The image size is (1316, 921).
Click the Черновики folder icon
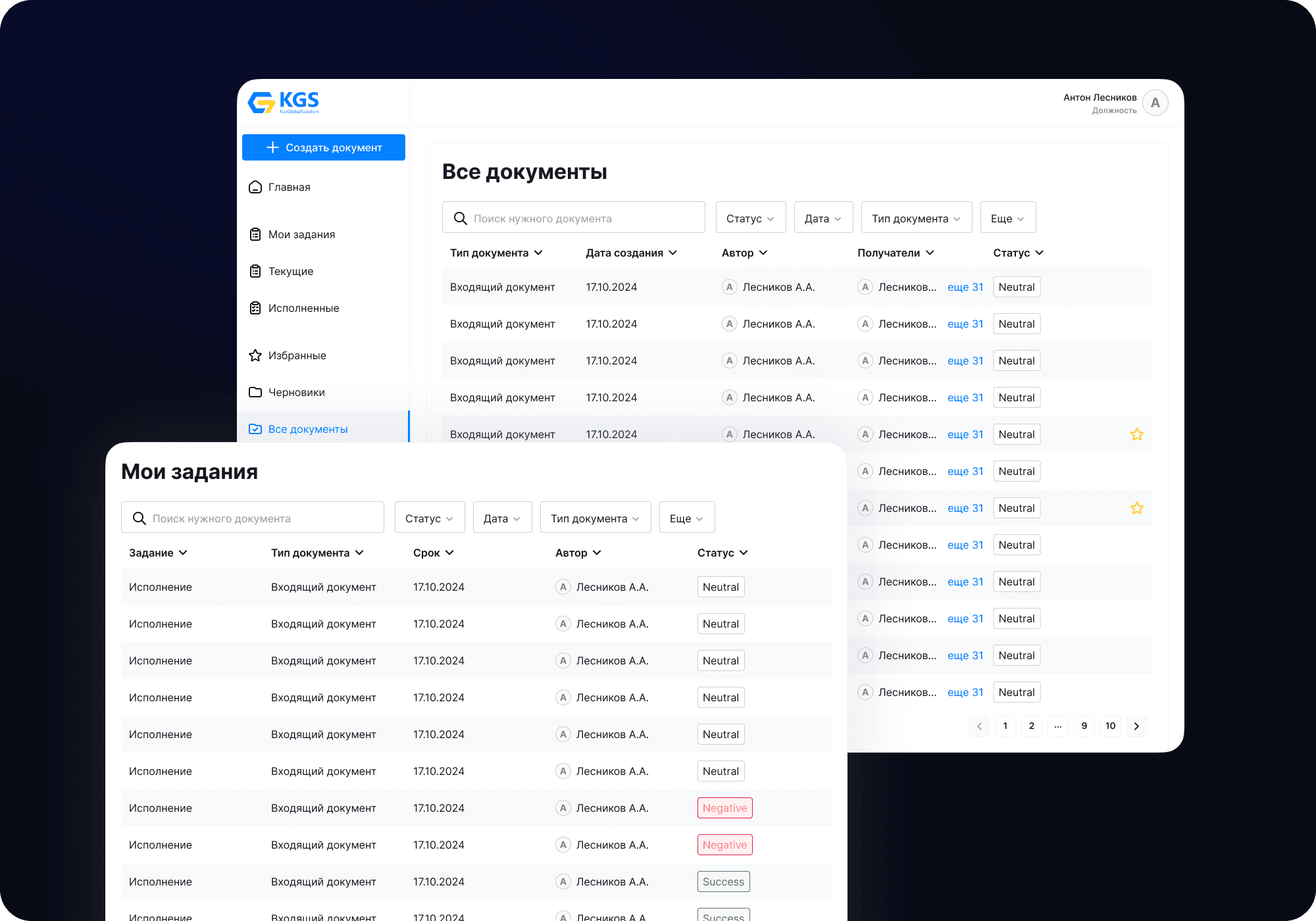[x=255, y=393]
